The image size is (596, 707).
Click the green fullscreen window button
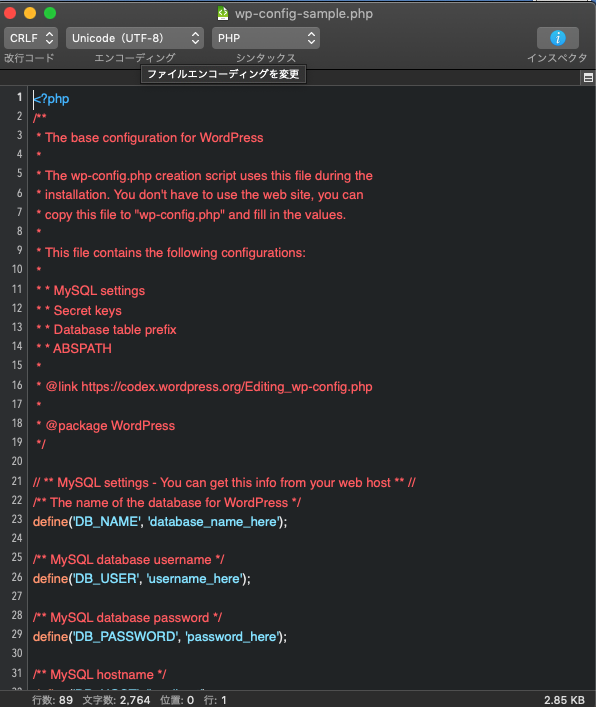tap(50, 13)
